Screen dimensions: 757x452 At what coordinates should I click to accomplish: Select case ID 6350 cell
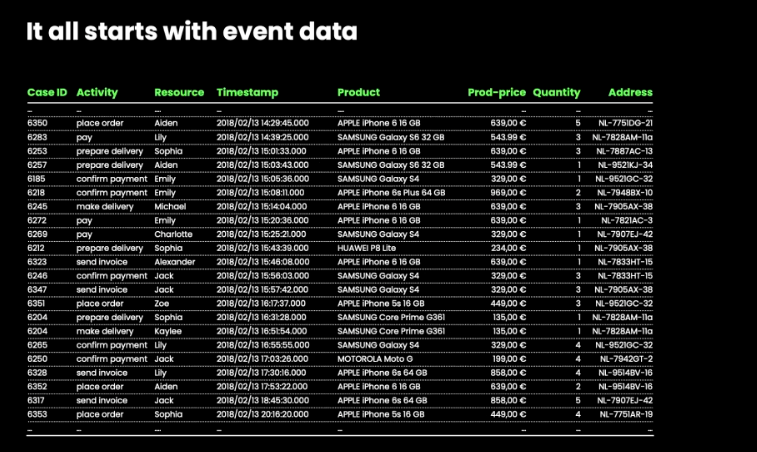click(37, 123)
